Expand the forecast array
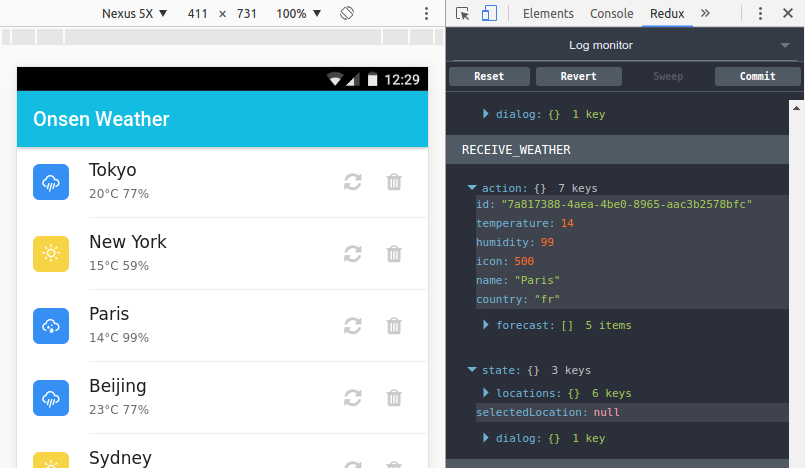Viewport: 805px width, 468px height. point(485,325)
